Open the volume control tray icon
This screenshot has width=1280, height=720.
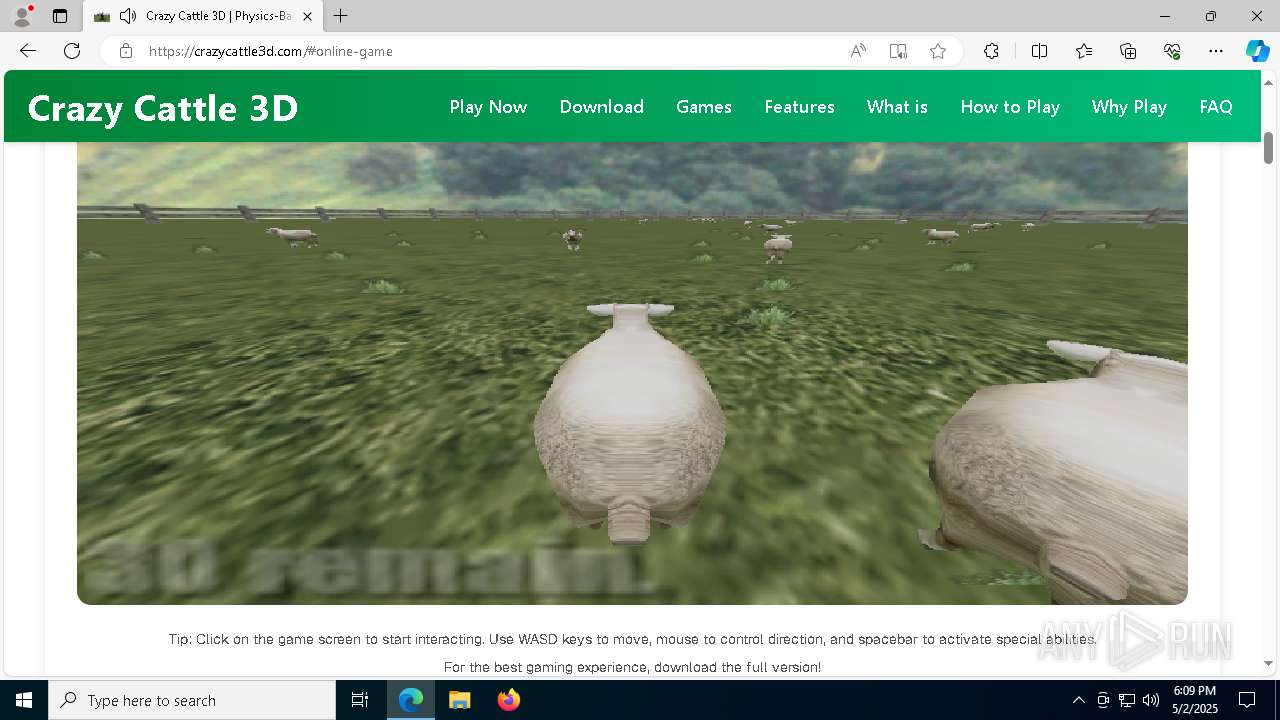pos(1151,700)
